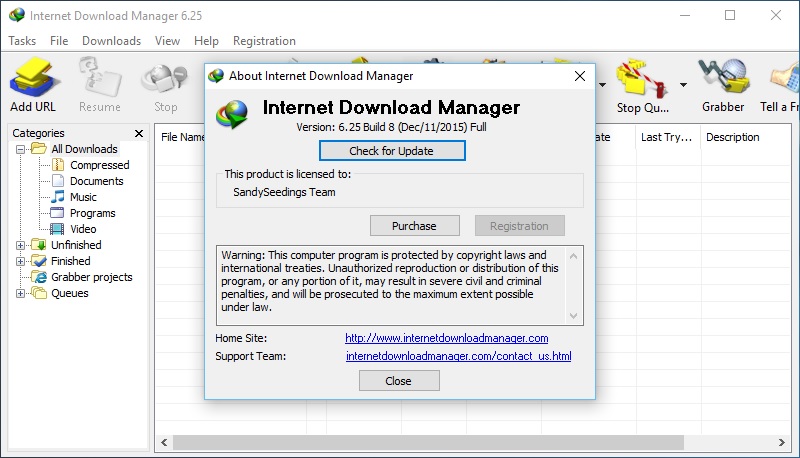The image size is (800, 458).
Task: Open the internetdownloadmanager.com home site link
Action: tap(446, 338)
